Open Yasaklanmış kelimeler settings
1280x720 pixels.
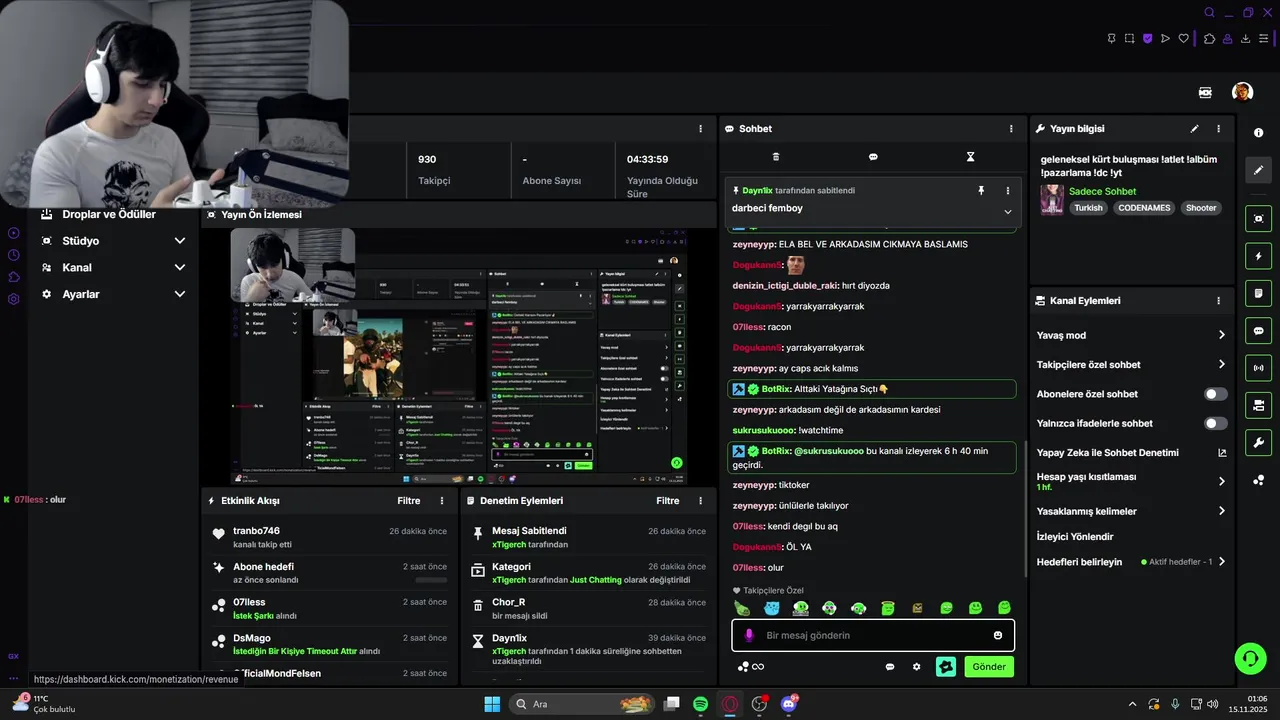(1131, 511)
